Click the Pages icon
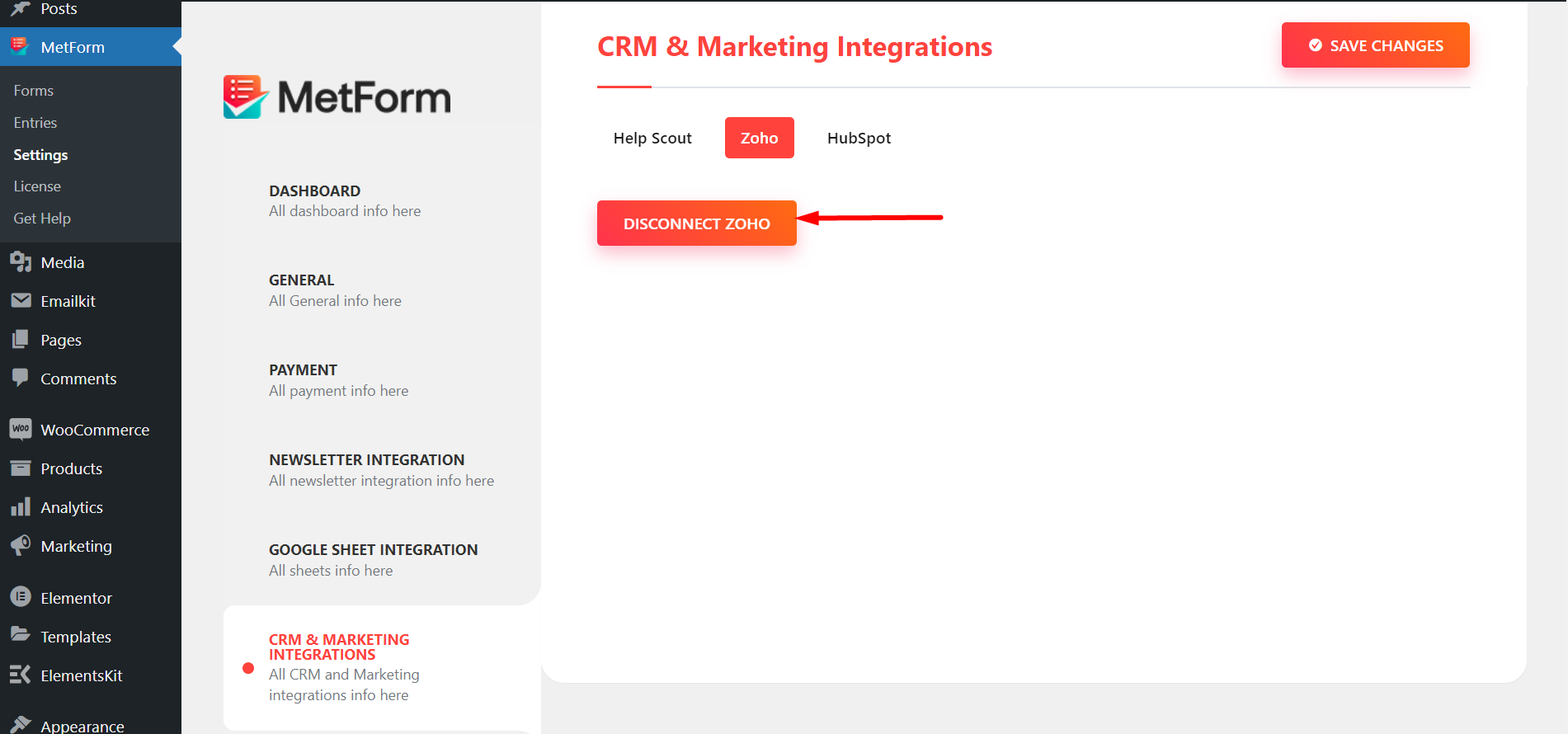1568x734 pixels. 21,340
